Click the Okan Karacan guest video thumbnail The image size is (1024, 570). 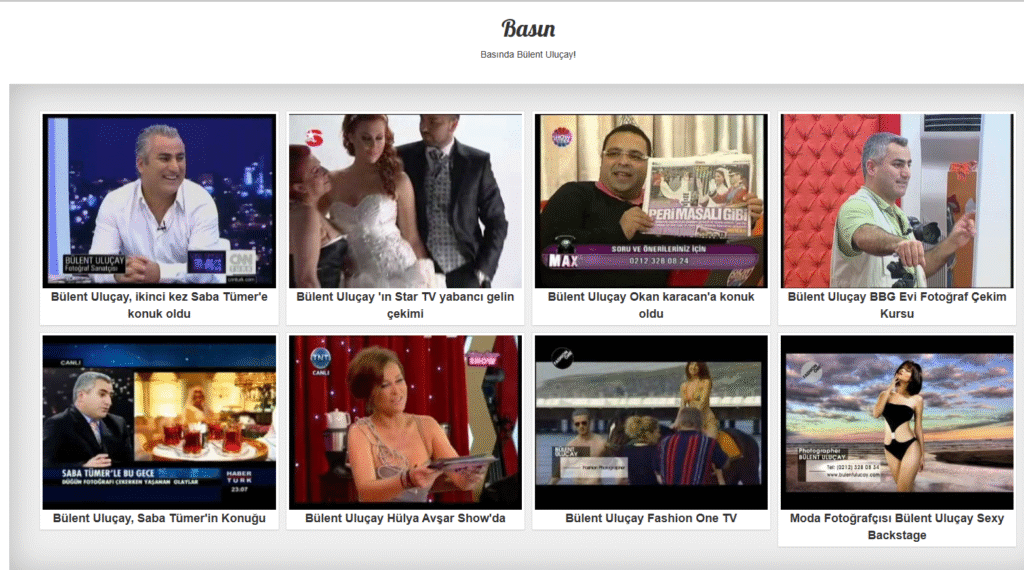tap(651, 200)
